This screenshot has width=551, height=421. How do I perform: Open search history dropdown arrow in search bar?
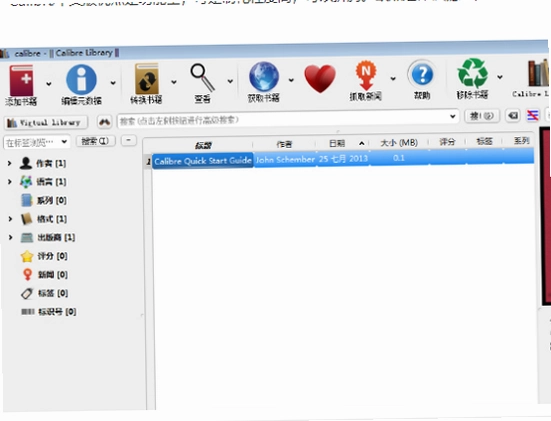pos(453,116)
